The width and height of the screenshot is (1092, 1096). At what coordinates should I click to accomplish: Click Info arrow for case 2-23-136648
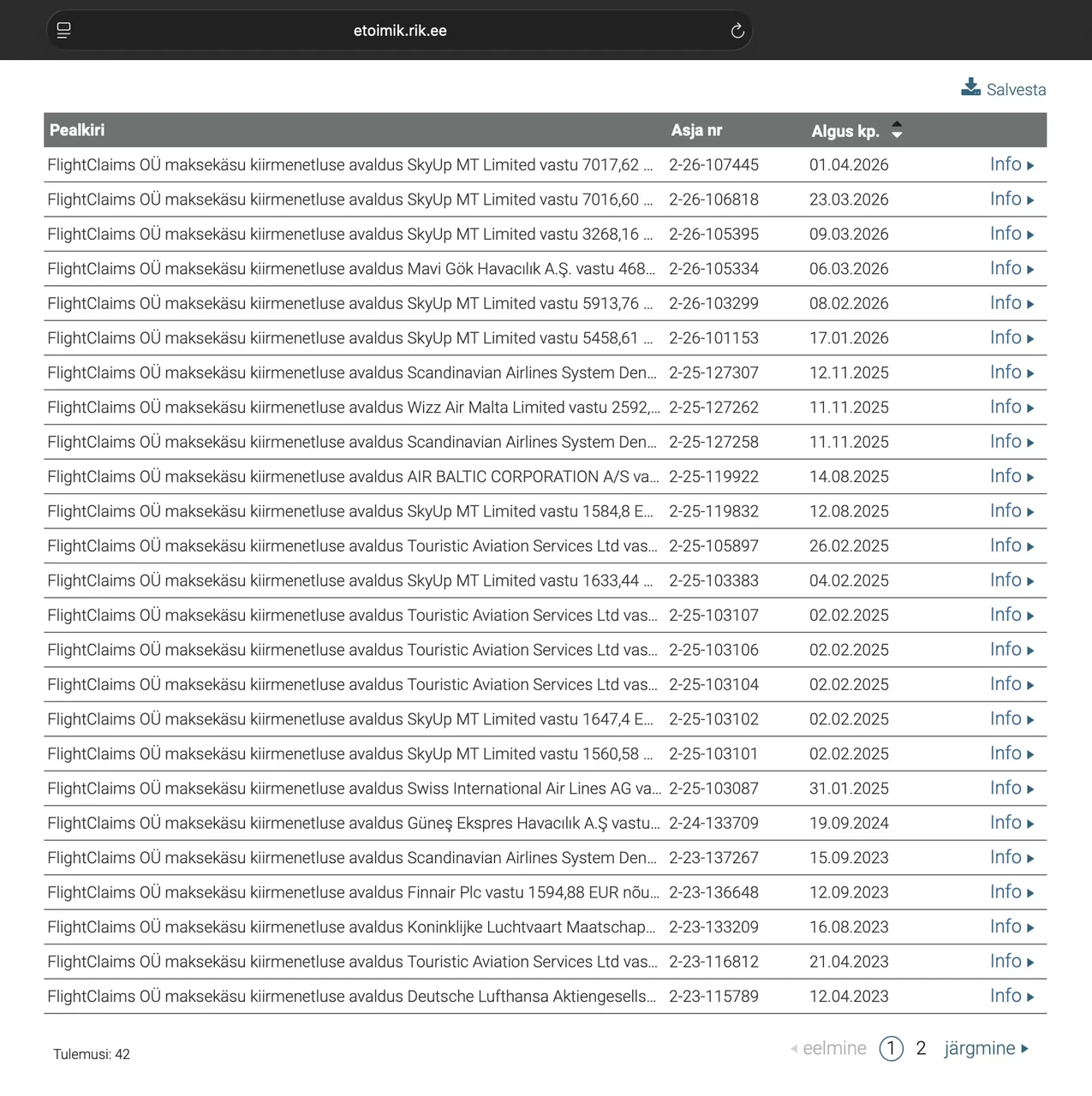click(1030, 893)
